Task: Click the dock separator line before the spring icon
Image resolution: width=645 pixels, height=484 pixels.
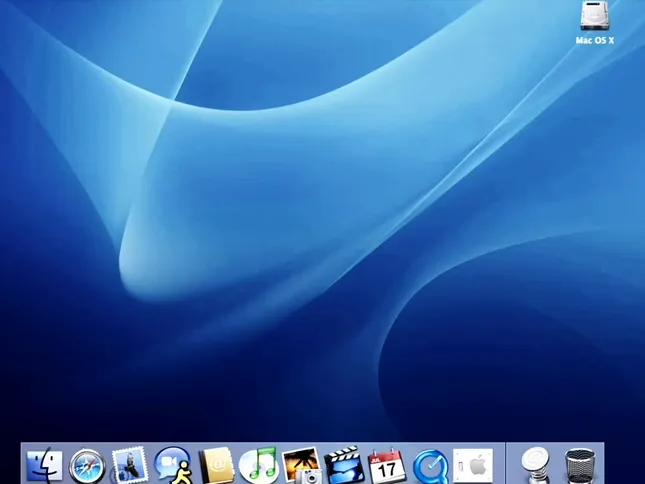Action: pos(506,465)
